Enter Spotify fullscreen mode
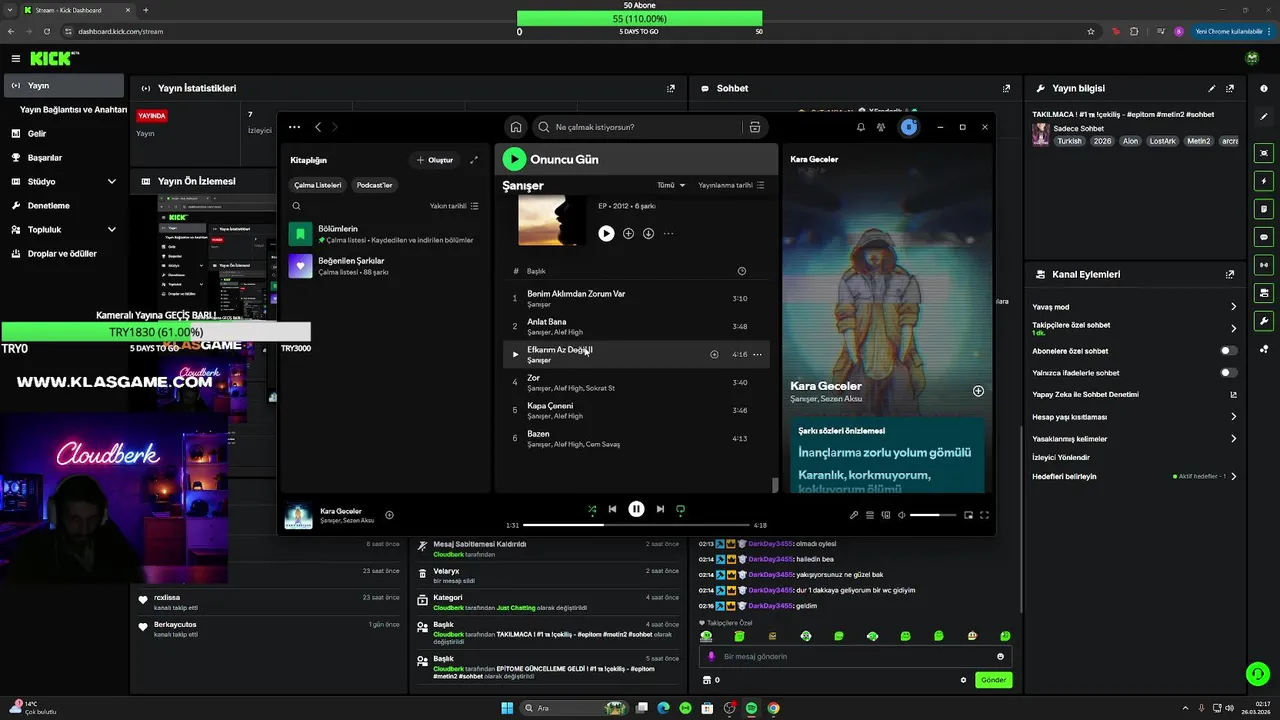Screen dimensions: 1280x720 (985, 515)
